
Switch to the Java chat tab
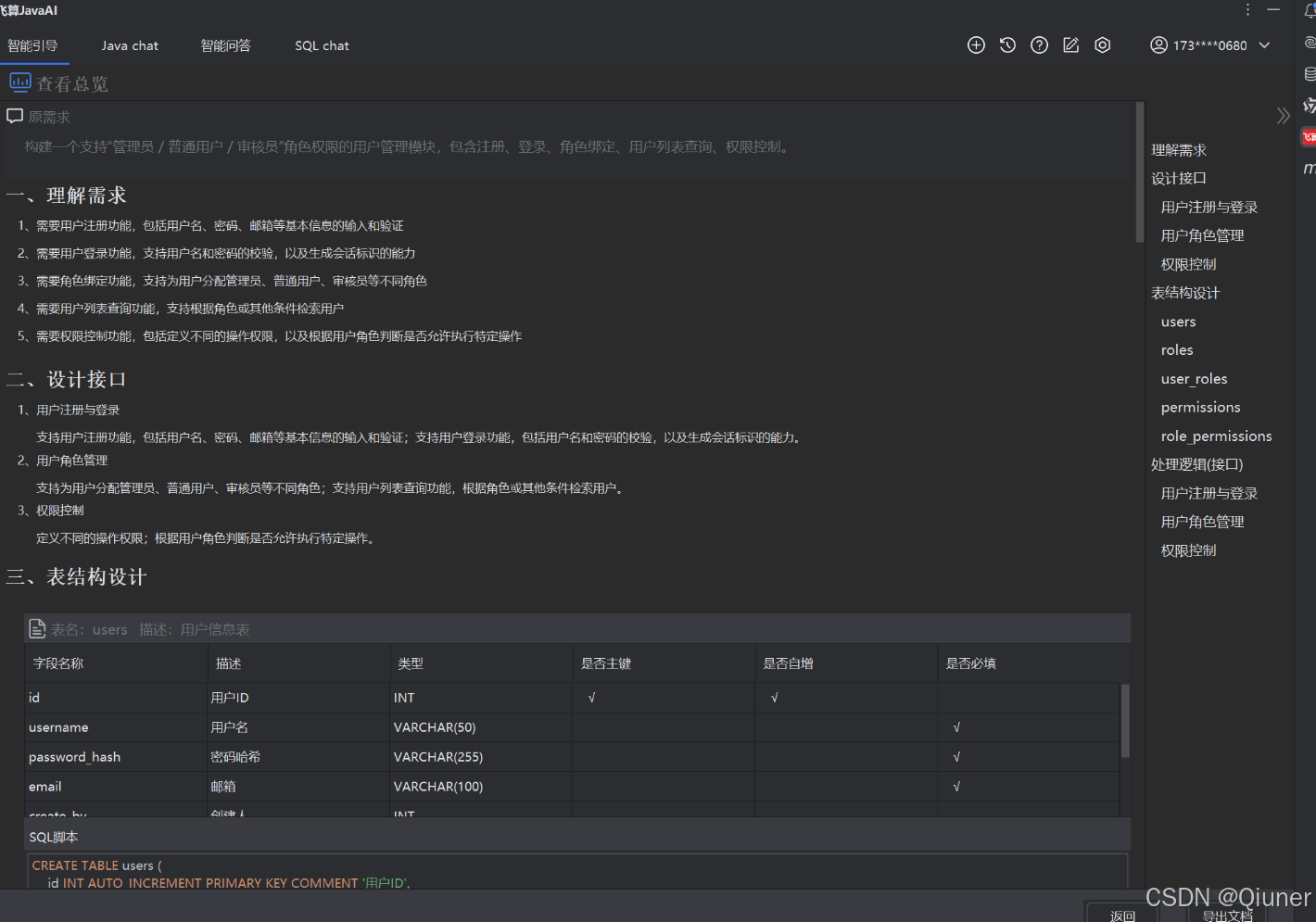tap(130, 45)
